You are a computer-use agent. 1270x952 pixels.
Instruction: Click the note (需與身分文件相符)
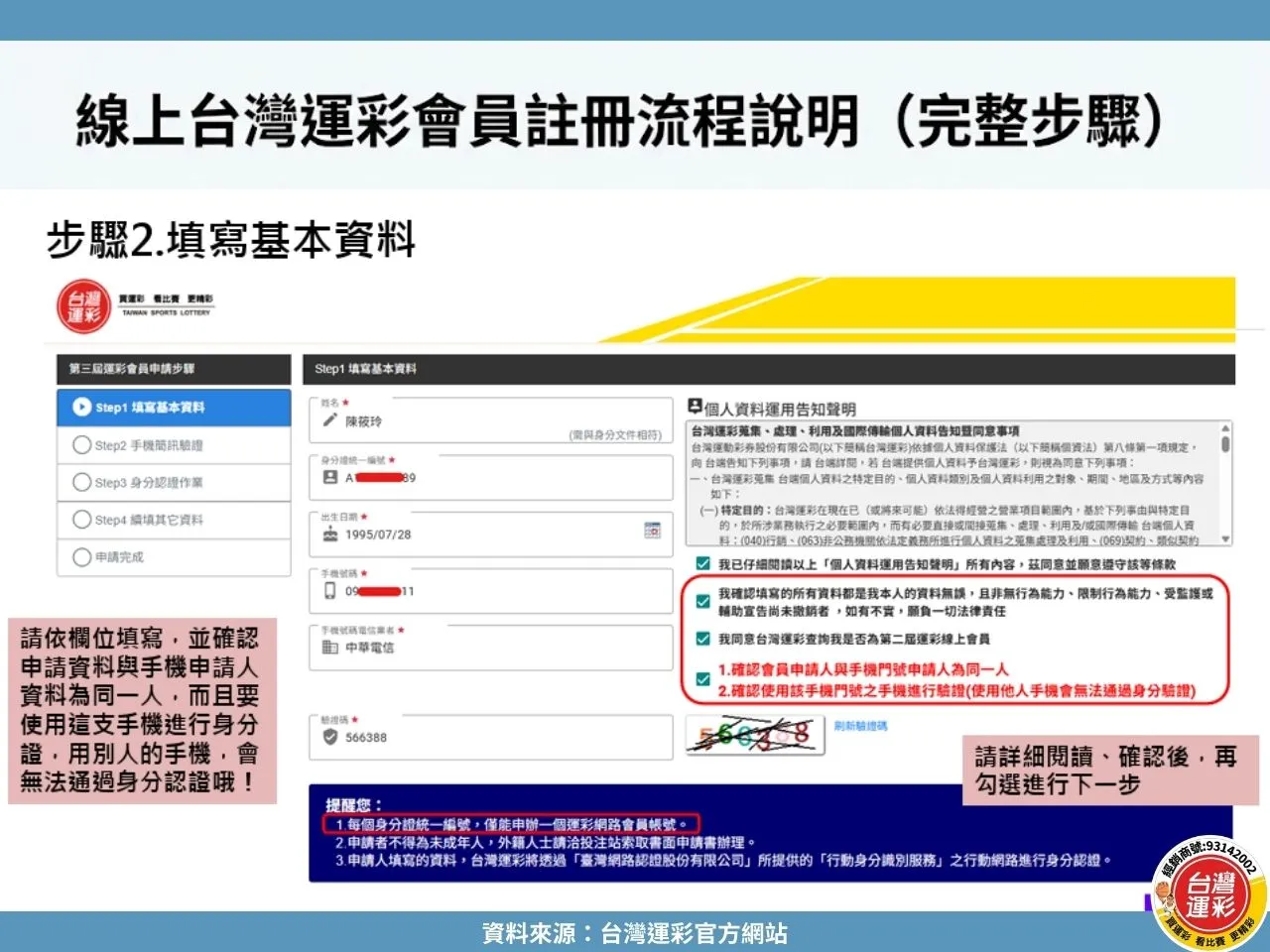click(615, 435)
